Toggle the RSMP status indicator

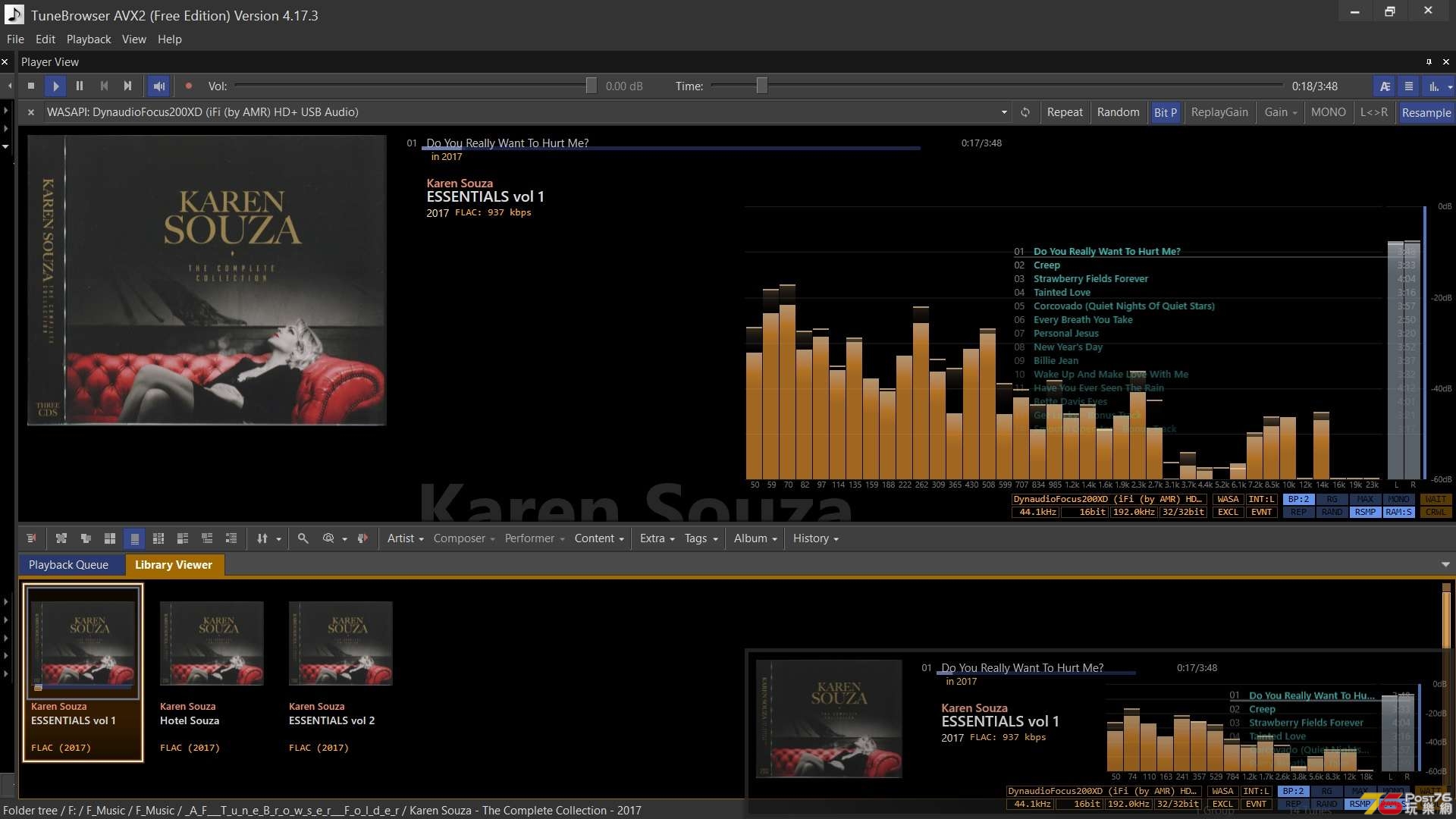1365,513
